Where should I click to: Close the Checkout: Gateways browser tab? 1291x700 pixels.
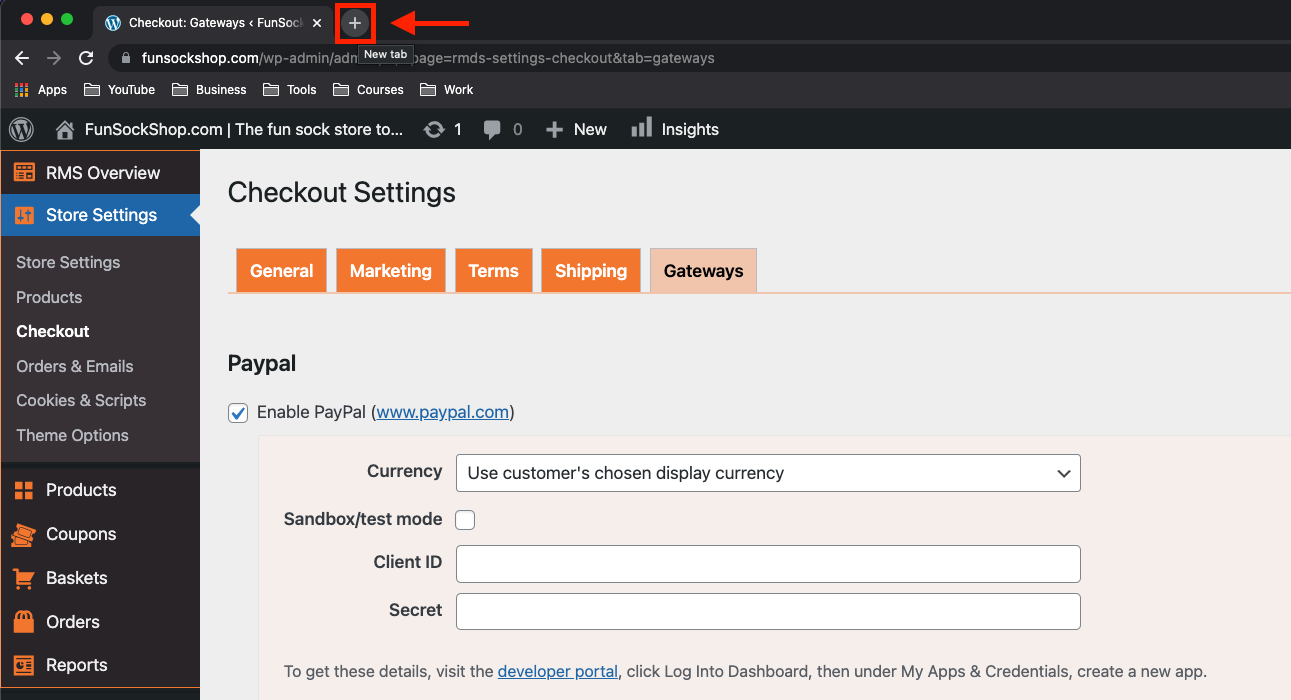coord(317,23)
